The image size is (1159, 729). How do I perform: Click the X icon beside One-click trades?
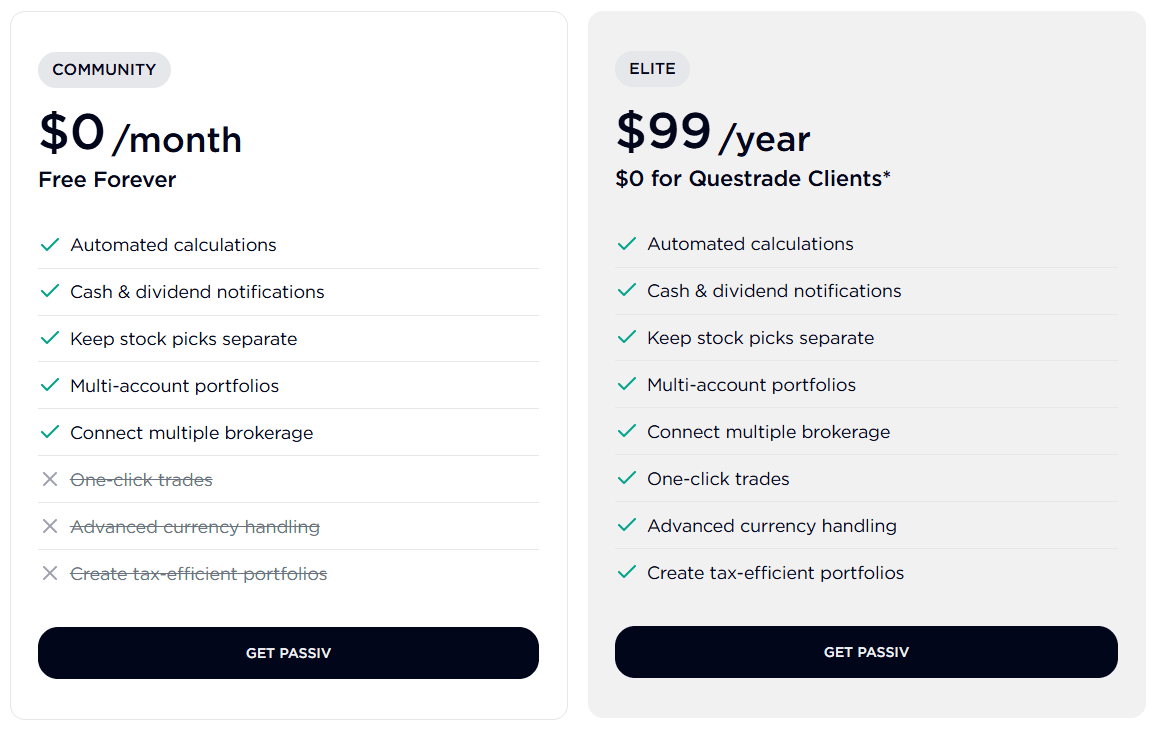[x=50, y=480]
